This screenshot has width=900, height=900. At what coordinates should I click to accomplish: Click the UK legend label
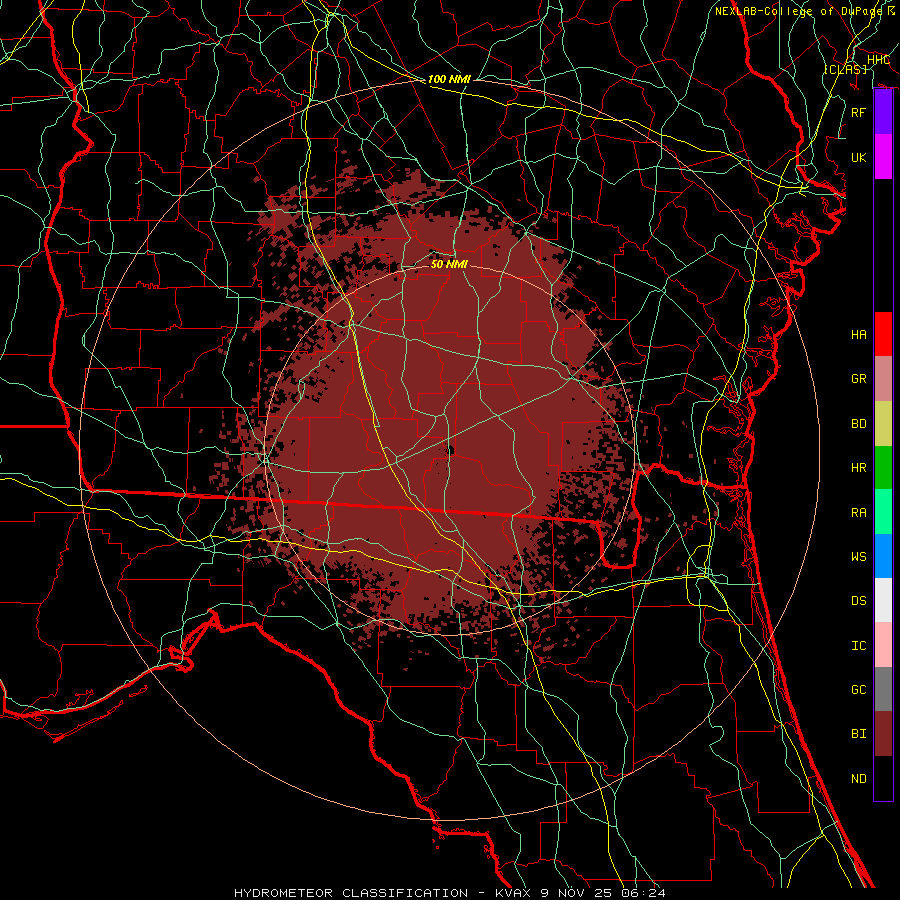point(859,157)
